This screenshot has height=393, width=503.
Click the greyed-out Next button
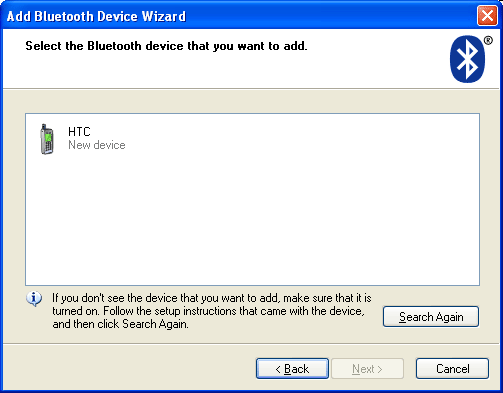click(x=367, y=368)
